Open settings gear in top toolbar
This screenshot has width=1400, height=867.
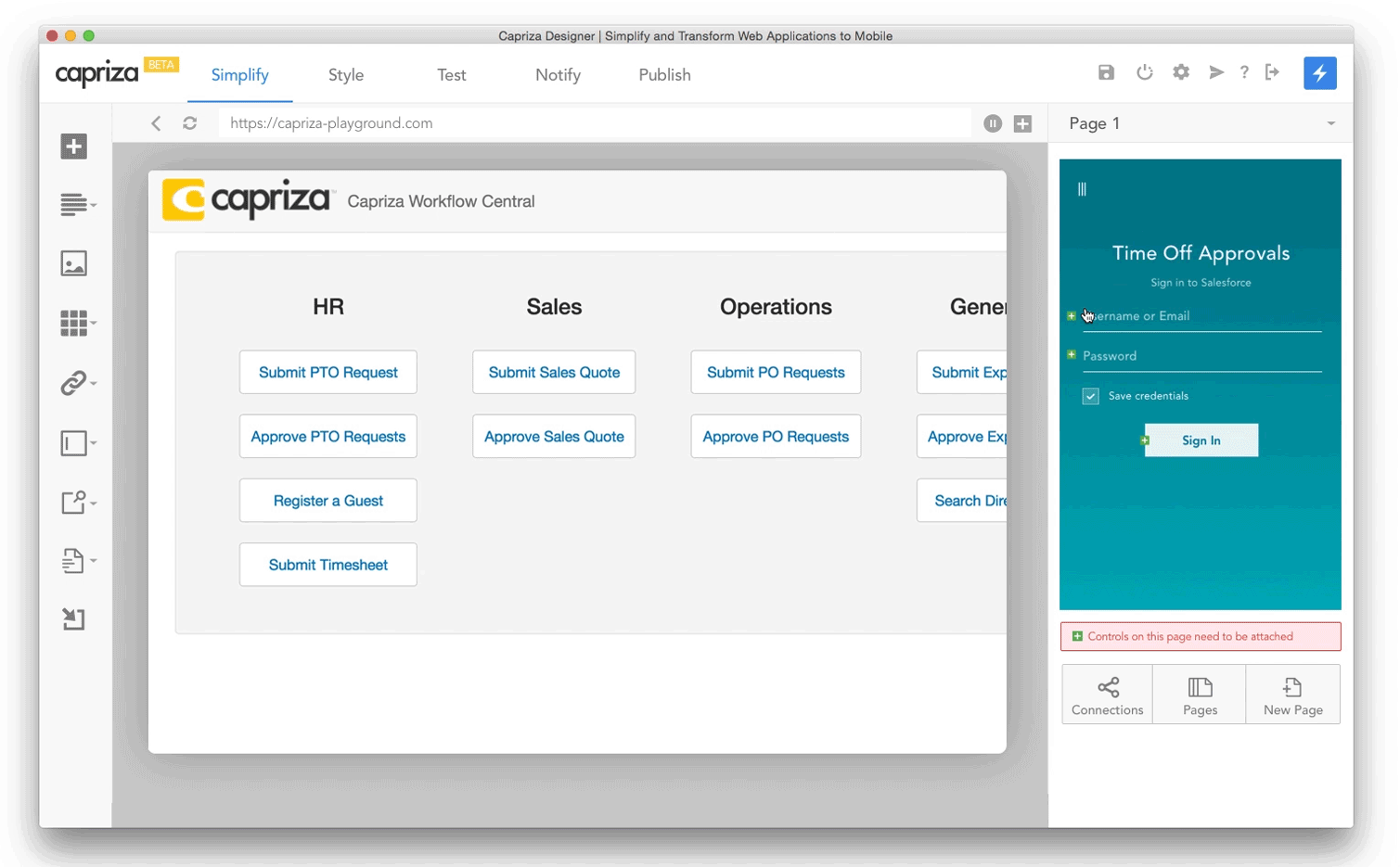(x=1180, y=72)
